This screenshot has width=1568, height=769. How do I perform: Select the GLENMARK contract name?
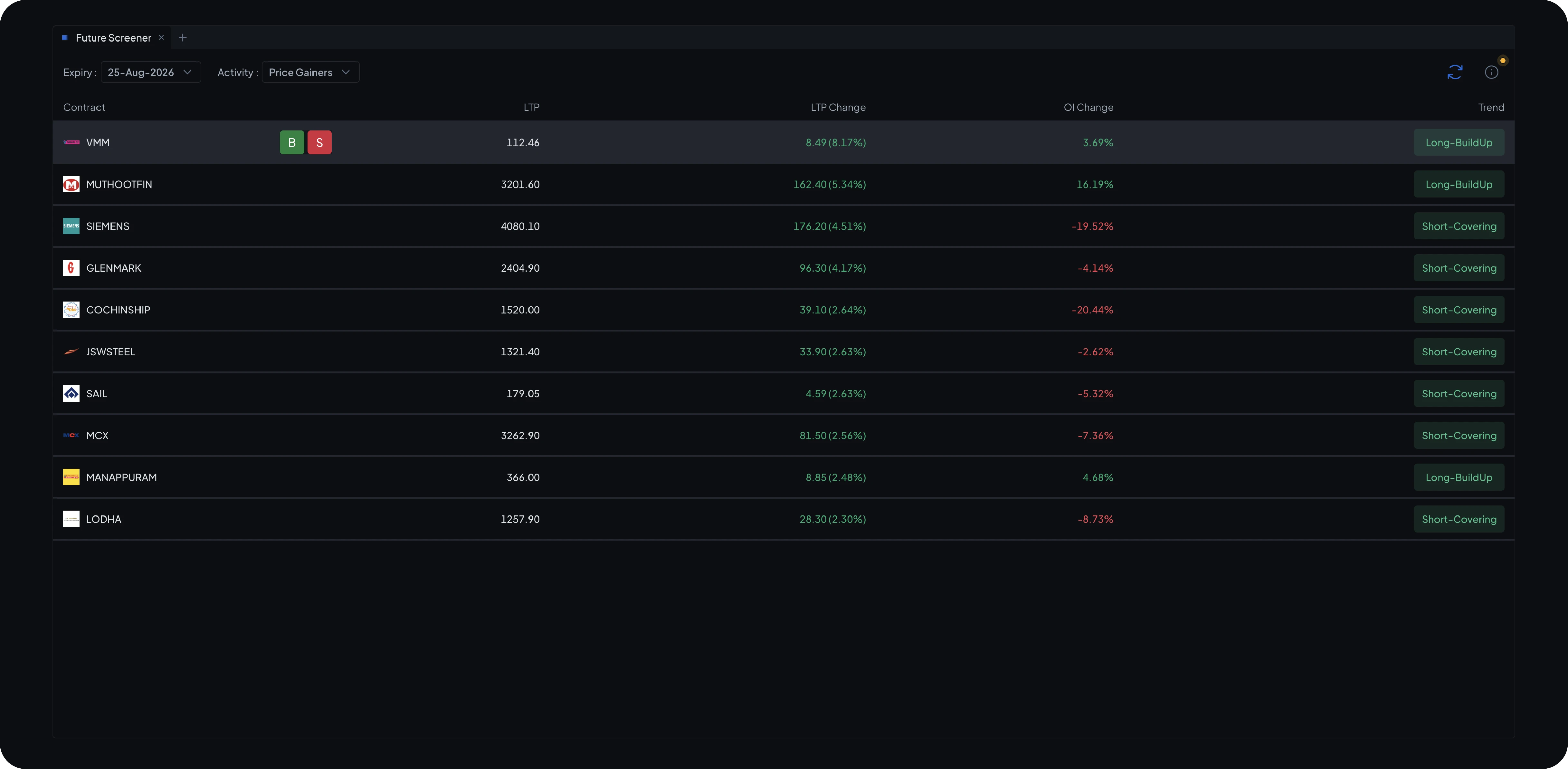[114, 268]
